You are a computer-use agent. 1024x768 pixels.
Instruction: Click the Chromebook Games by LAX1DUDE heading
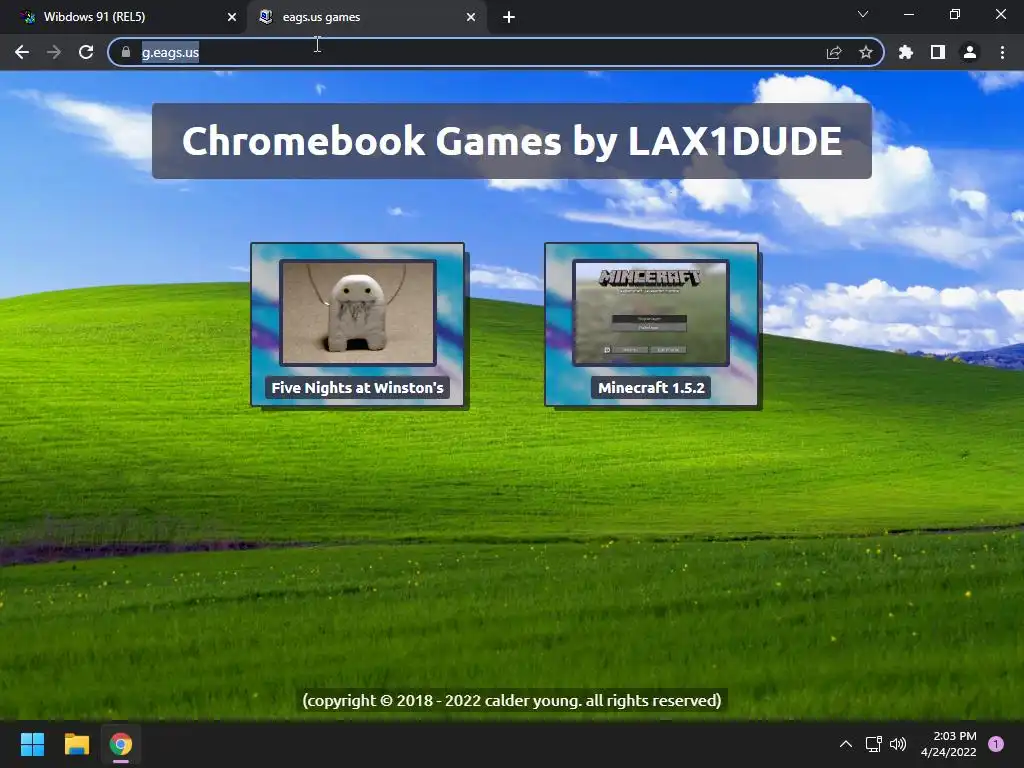(x=512, y=140)
